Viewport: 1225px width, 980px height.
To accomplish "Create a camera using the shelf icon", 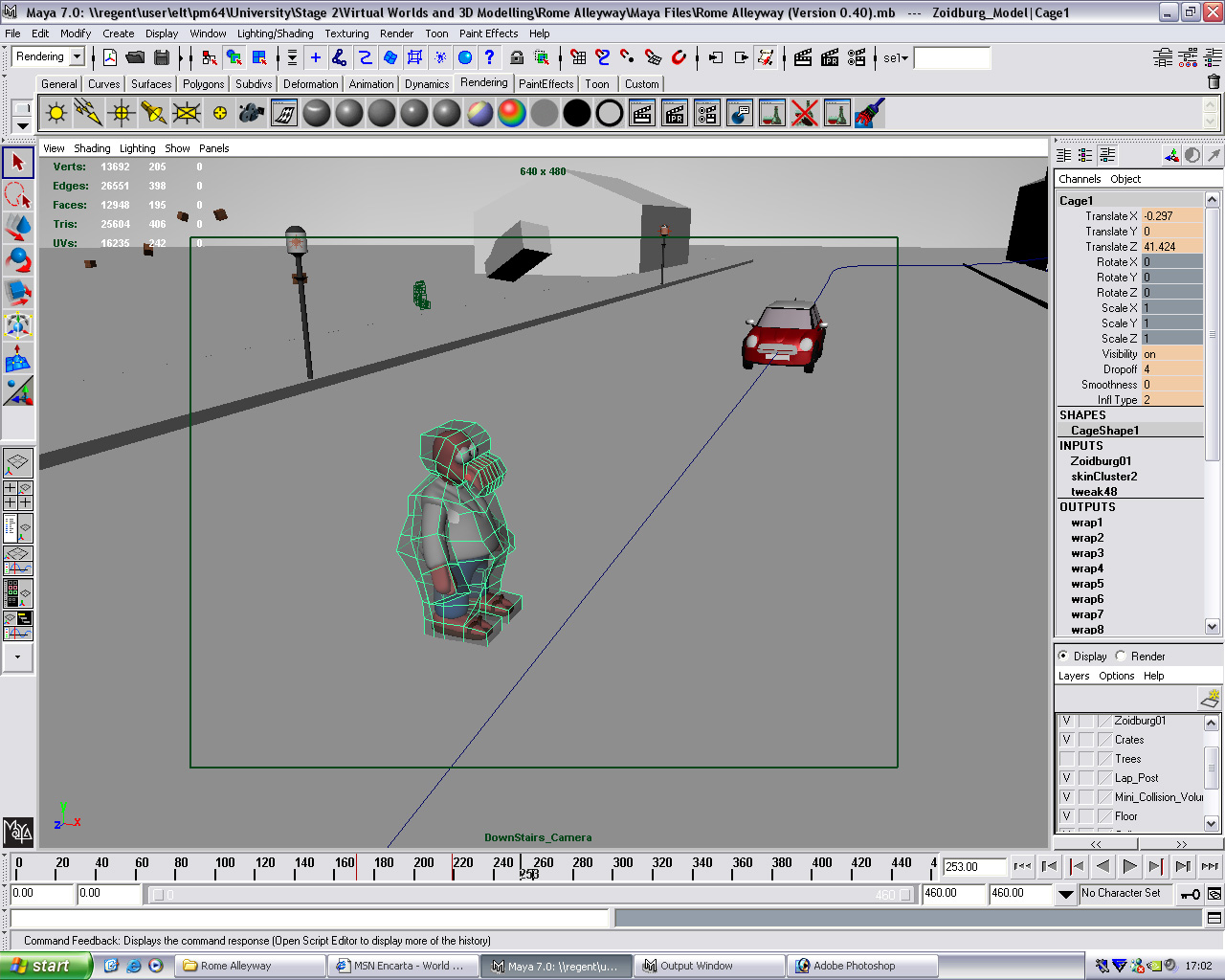I will coord(252,114).
